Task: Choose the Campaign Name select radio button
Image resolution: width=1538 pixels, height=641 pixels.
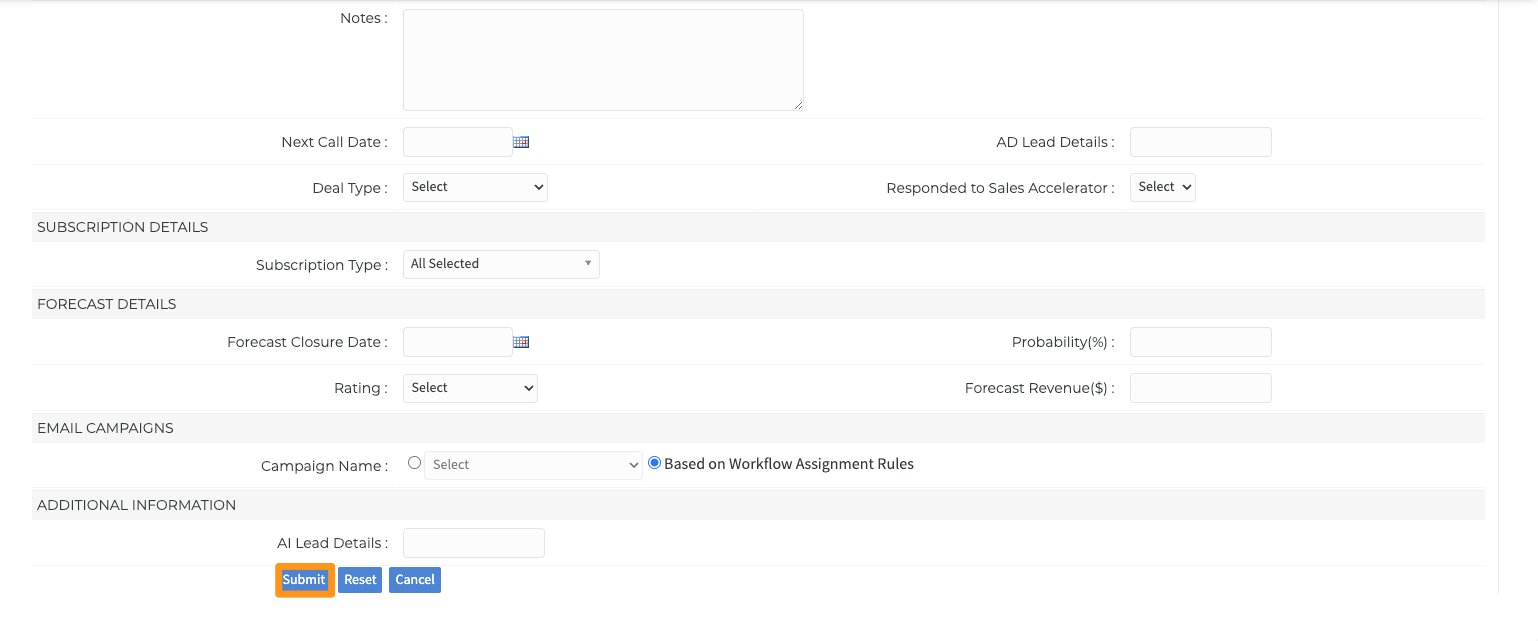Action: (x=414, y=463)
